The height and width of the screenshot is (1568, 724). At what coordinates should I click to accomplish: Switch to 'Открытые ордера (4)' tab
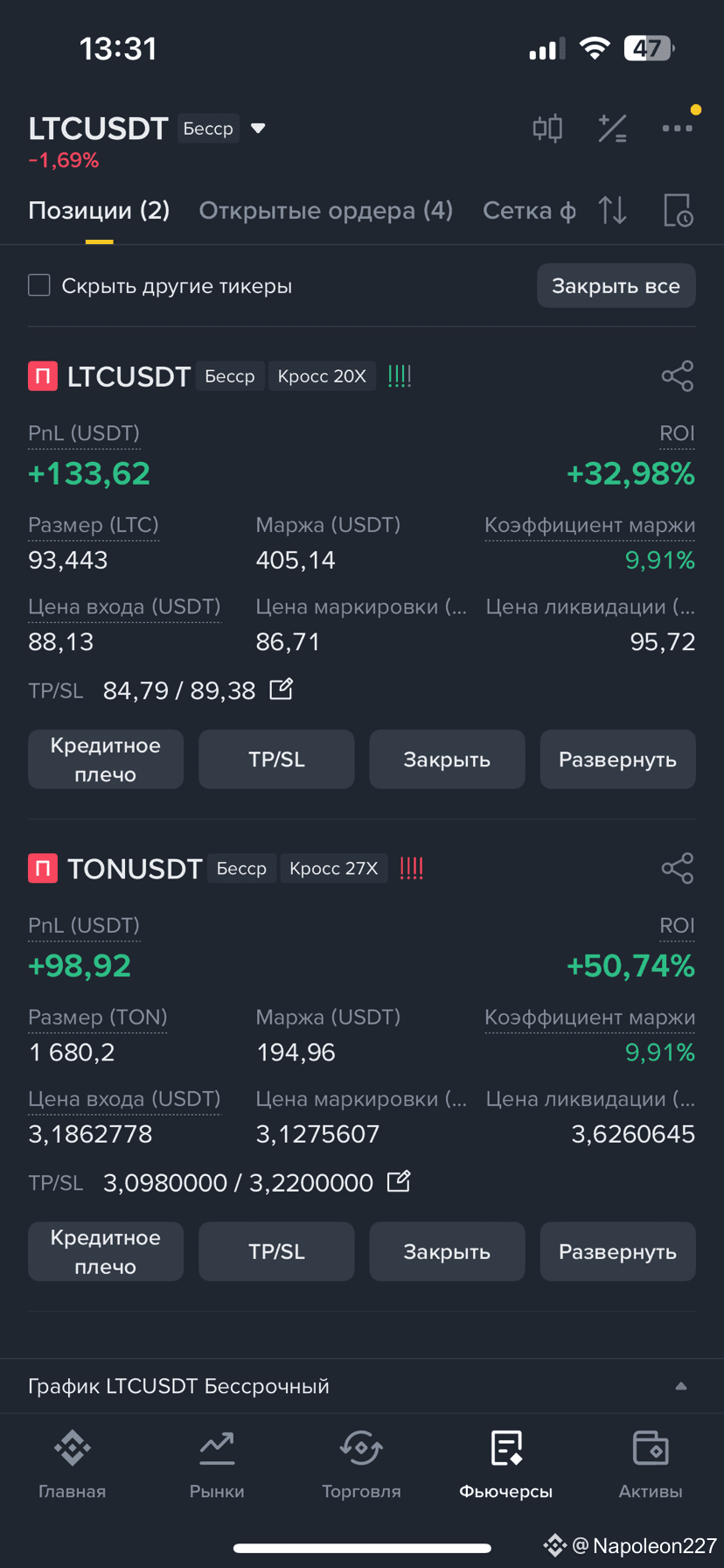click(326, 211)
